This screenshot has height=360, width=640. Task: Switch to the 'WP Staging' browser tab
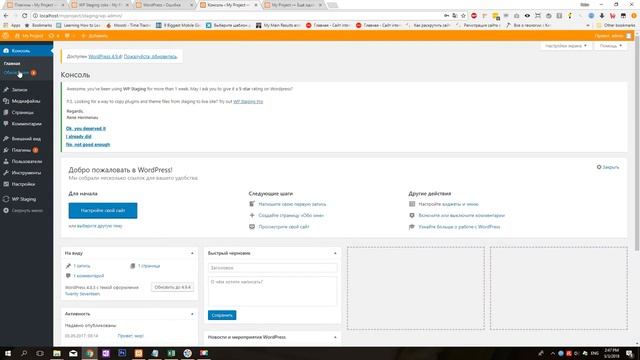[100, 5]
